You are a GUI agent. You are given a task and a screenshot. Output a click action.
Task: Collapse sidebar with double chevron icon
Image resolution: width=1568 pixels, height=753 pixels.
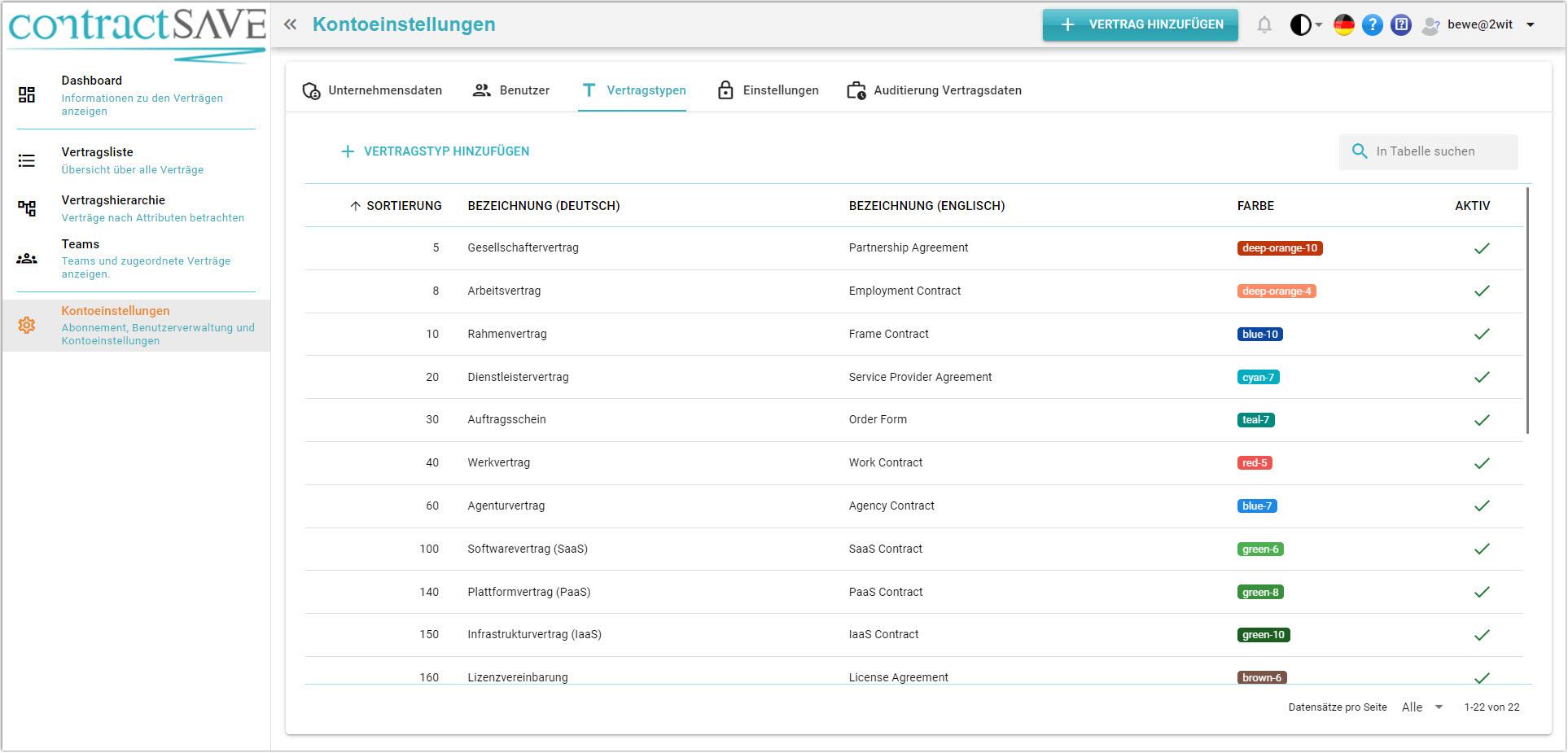point(290,24)
